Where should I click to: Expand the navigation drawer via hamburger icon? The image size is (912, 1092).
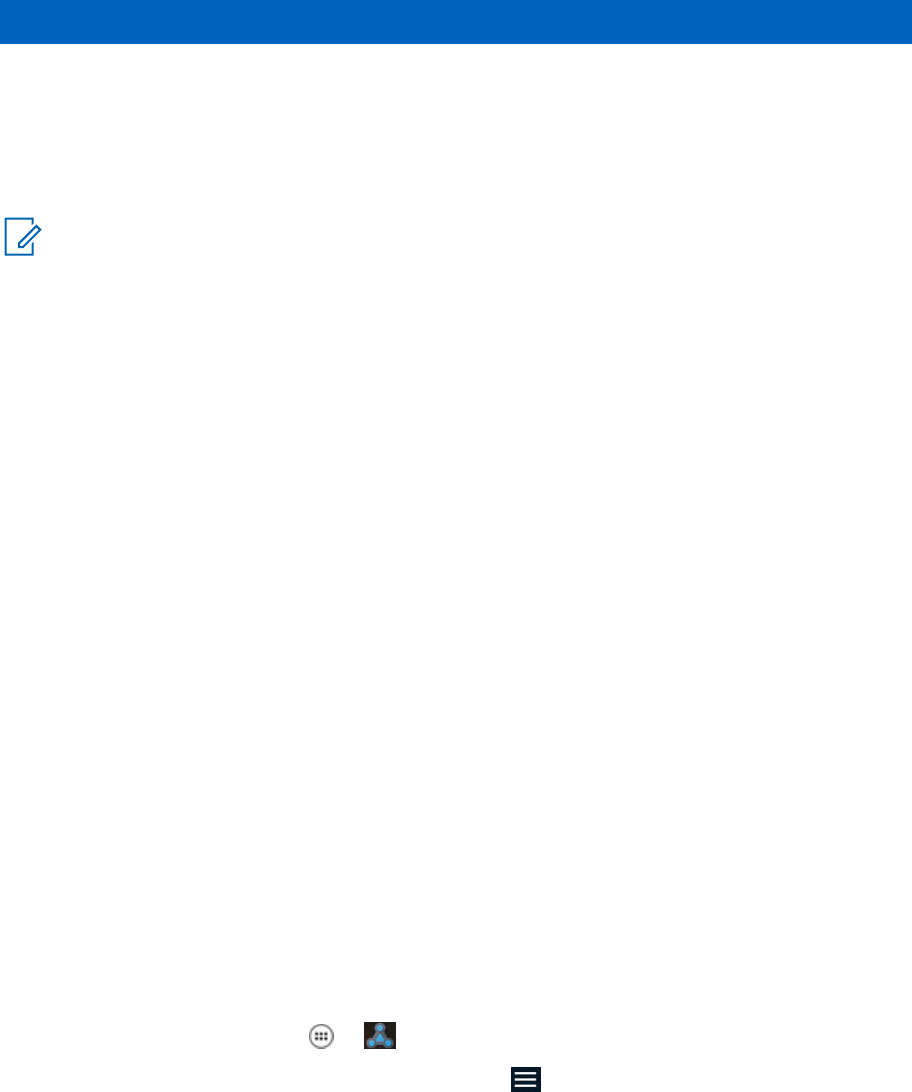click(x=526, y=1079)
